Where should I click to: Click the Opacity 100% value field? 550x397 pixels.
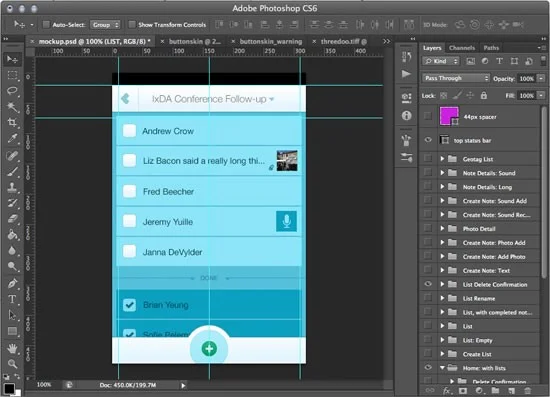coord(527,78)
